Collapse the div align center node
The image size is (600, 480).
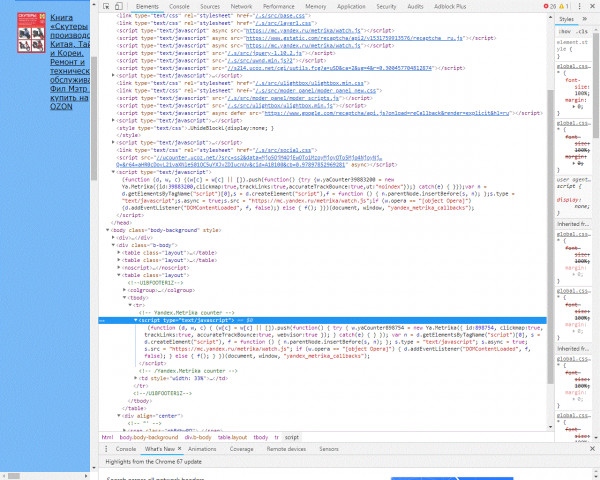pos(119,416)
